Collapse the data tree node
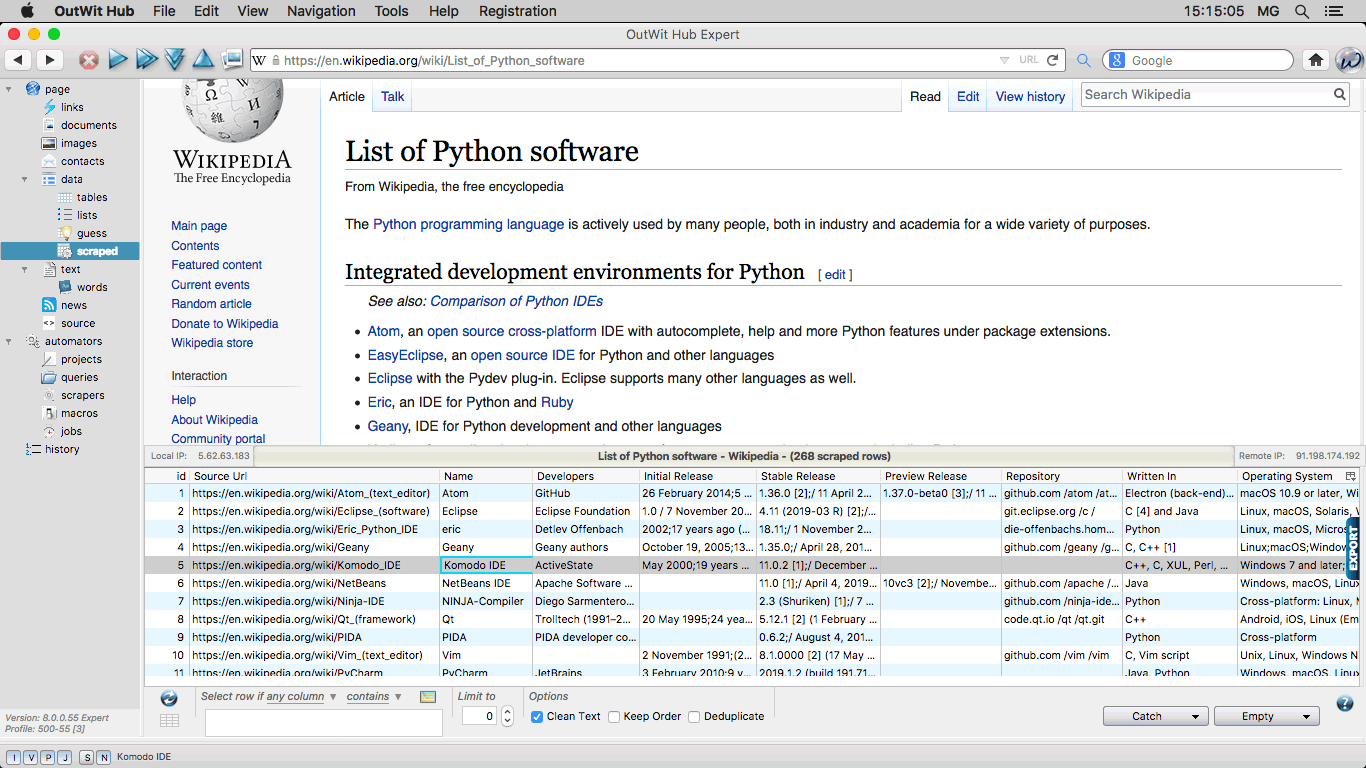This screenshot has width=1366, height=768. (25, 179)
